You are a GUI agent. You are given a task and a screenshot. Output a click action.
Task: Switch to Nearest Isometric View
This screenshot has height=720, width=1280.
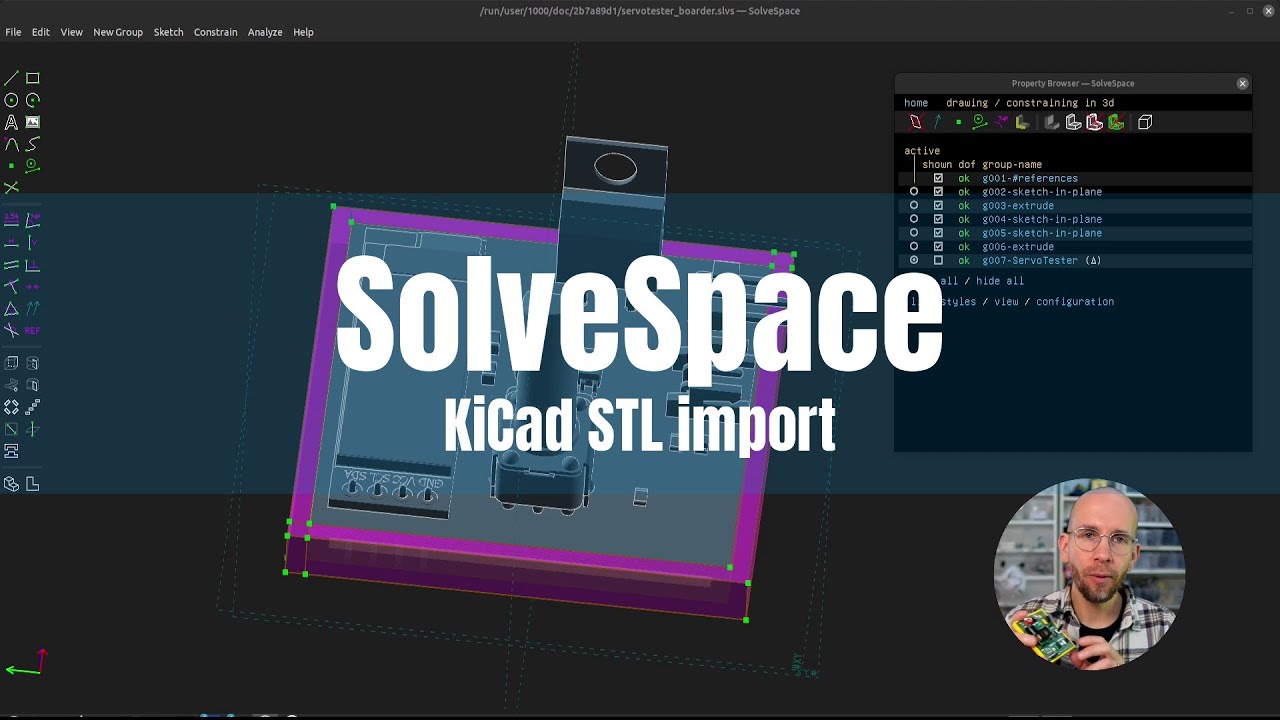(x=11, y=484)
